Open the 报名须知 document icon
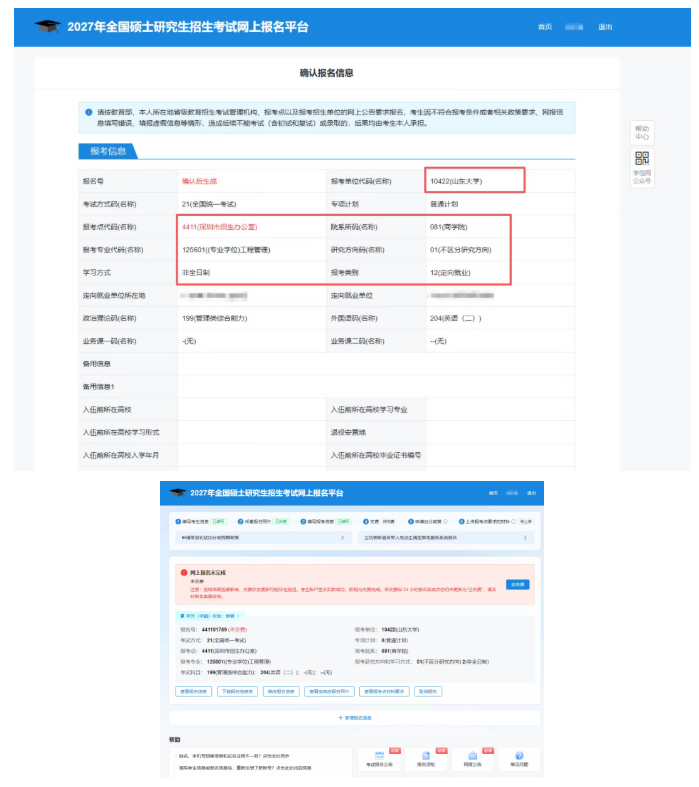 tap(426, 756)
